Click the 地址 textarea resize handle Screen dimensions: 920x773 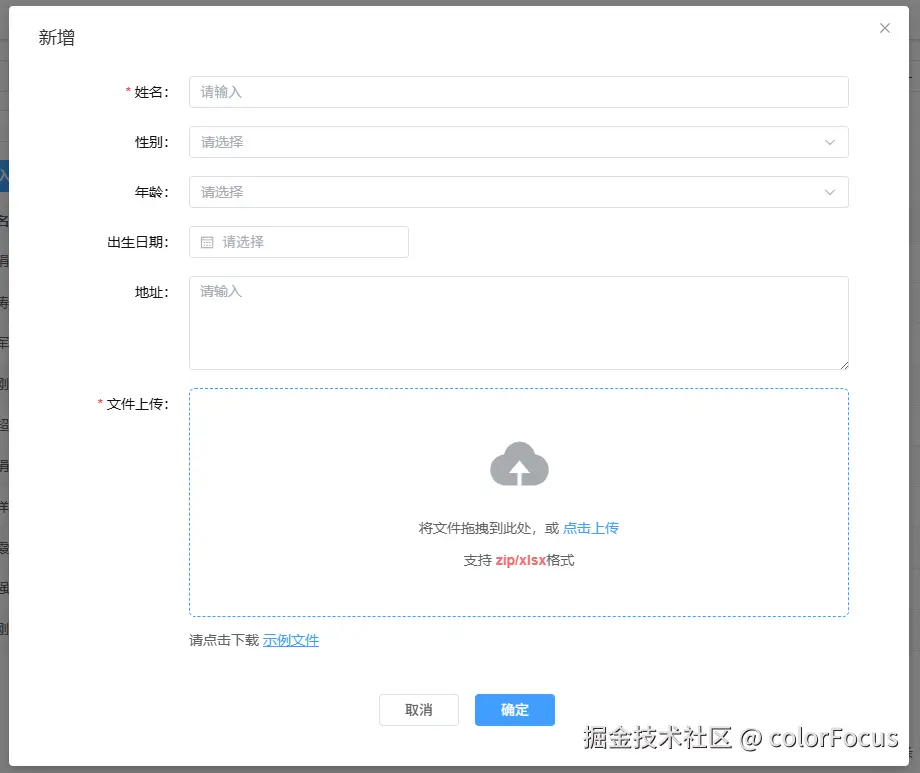coord(844,365)
